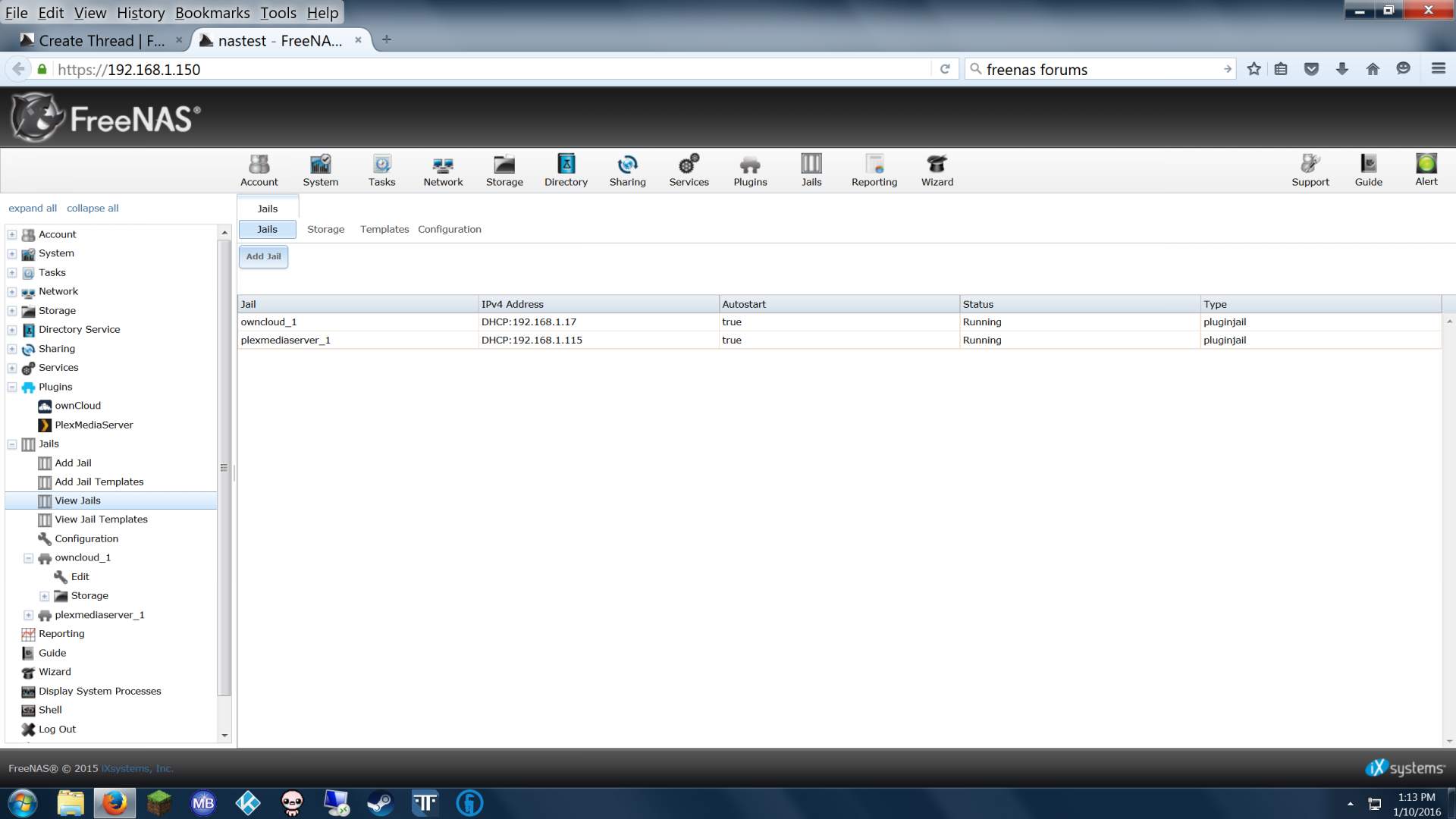Go to Firefox home page icon
1456x819 pixels.
point(1373,69)
